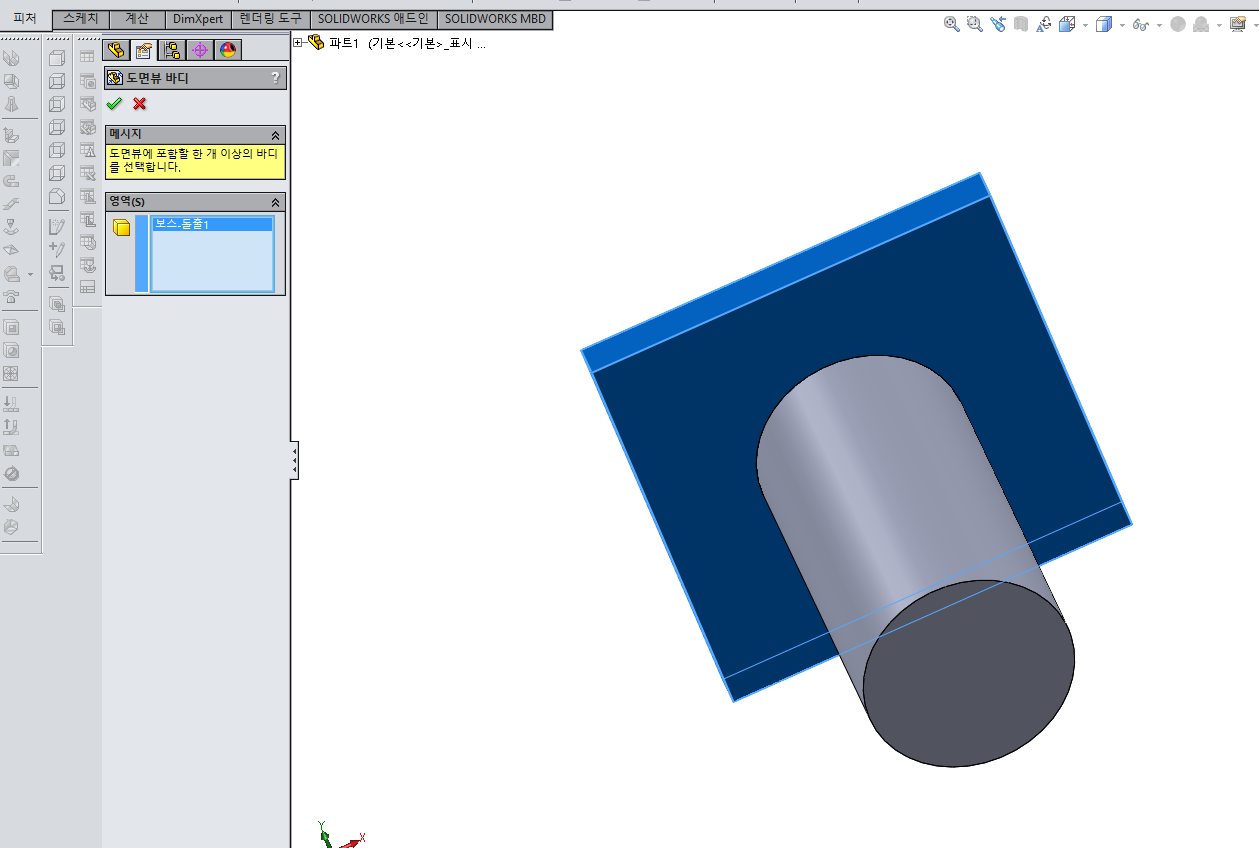Switch to the 피처 ribbon tab
1259x848 pixels.
pyautogui.click(x=25, y=19)
